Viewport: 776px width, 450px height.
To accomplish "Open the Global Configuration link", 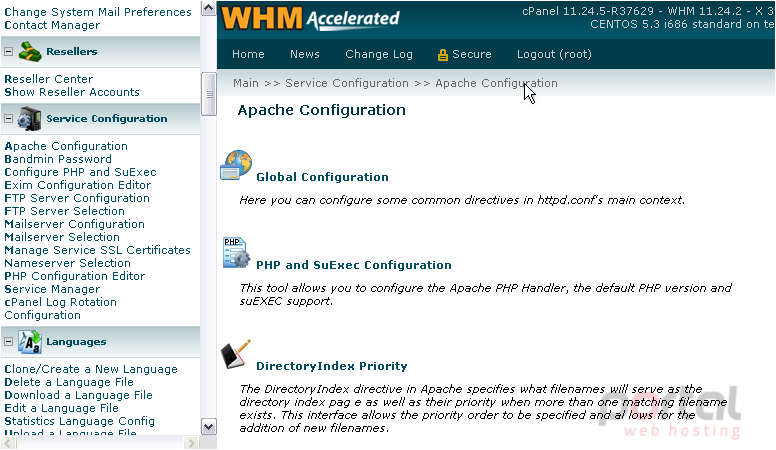I will tap(322, 177).
